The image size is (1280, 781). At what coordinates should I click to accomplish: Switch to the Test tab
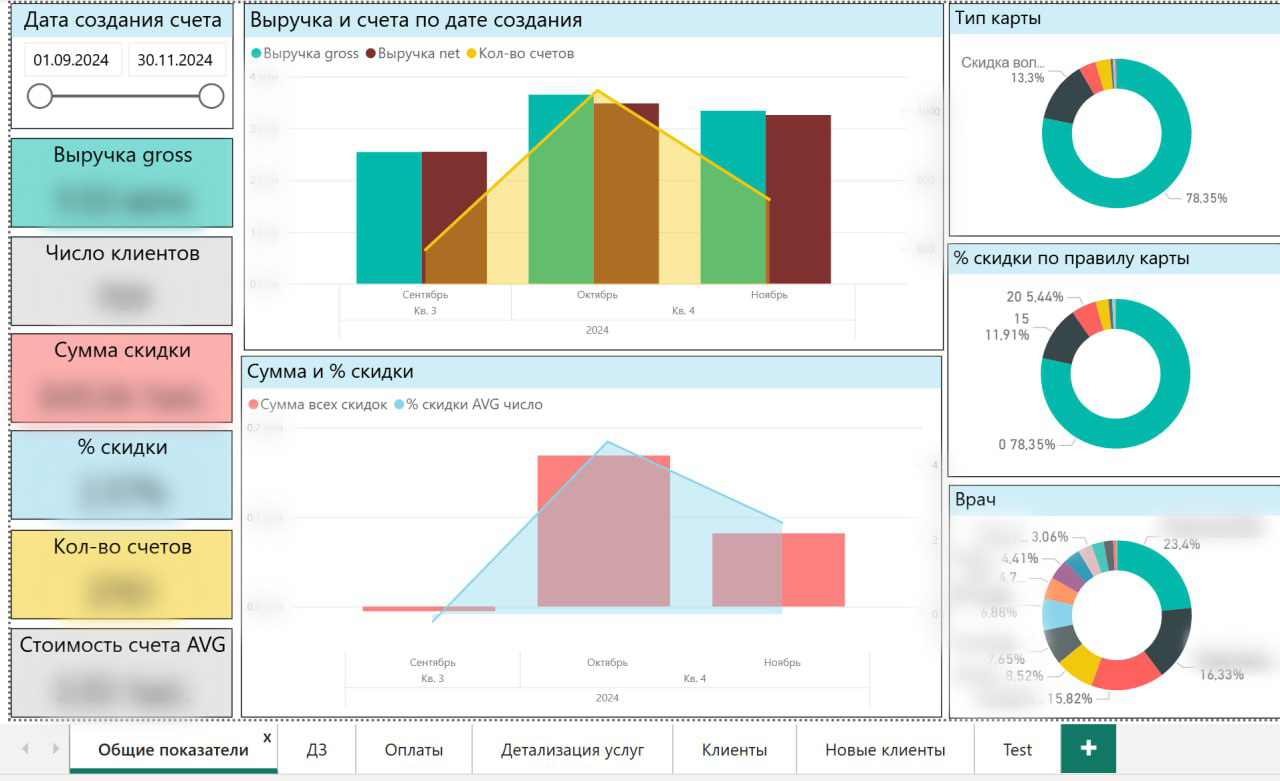coord(1017,750)
